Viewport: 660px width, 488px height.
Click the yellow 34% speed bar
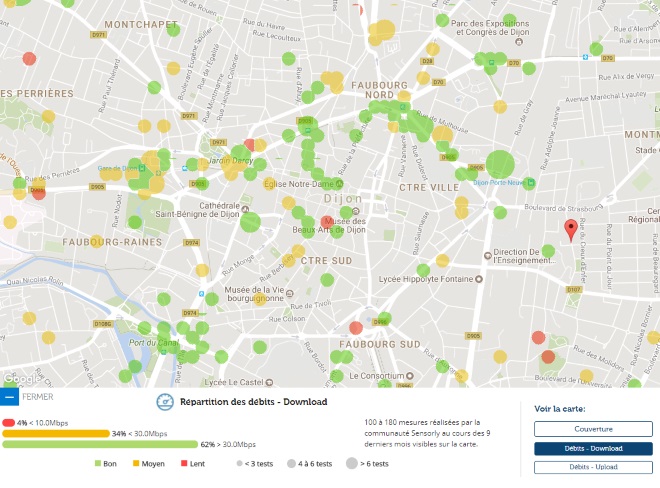[56, 433]
